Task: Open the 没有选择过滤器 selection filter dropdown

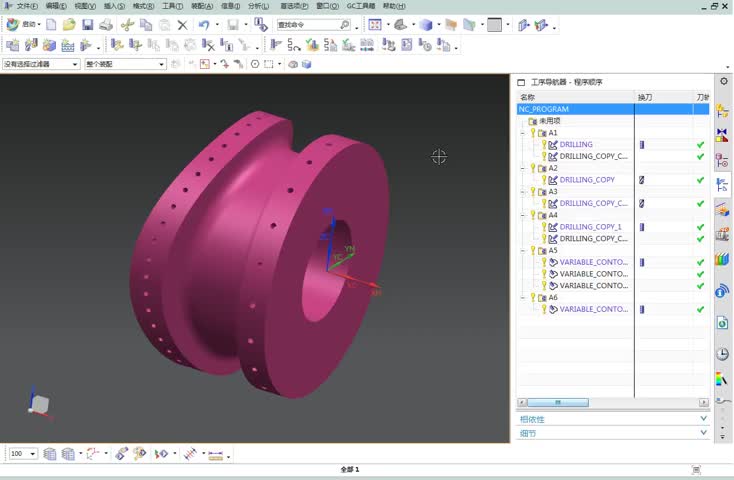Action: pyautogui.click(x=41, y=64)
